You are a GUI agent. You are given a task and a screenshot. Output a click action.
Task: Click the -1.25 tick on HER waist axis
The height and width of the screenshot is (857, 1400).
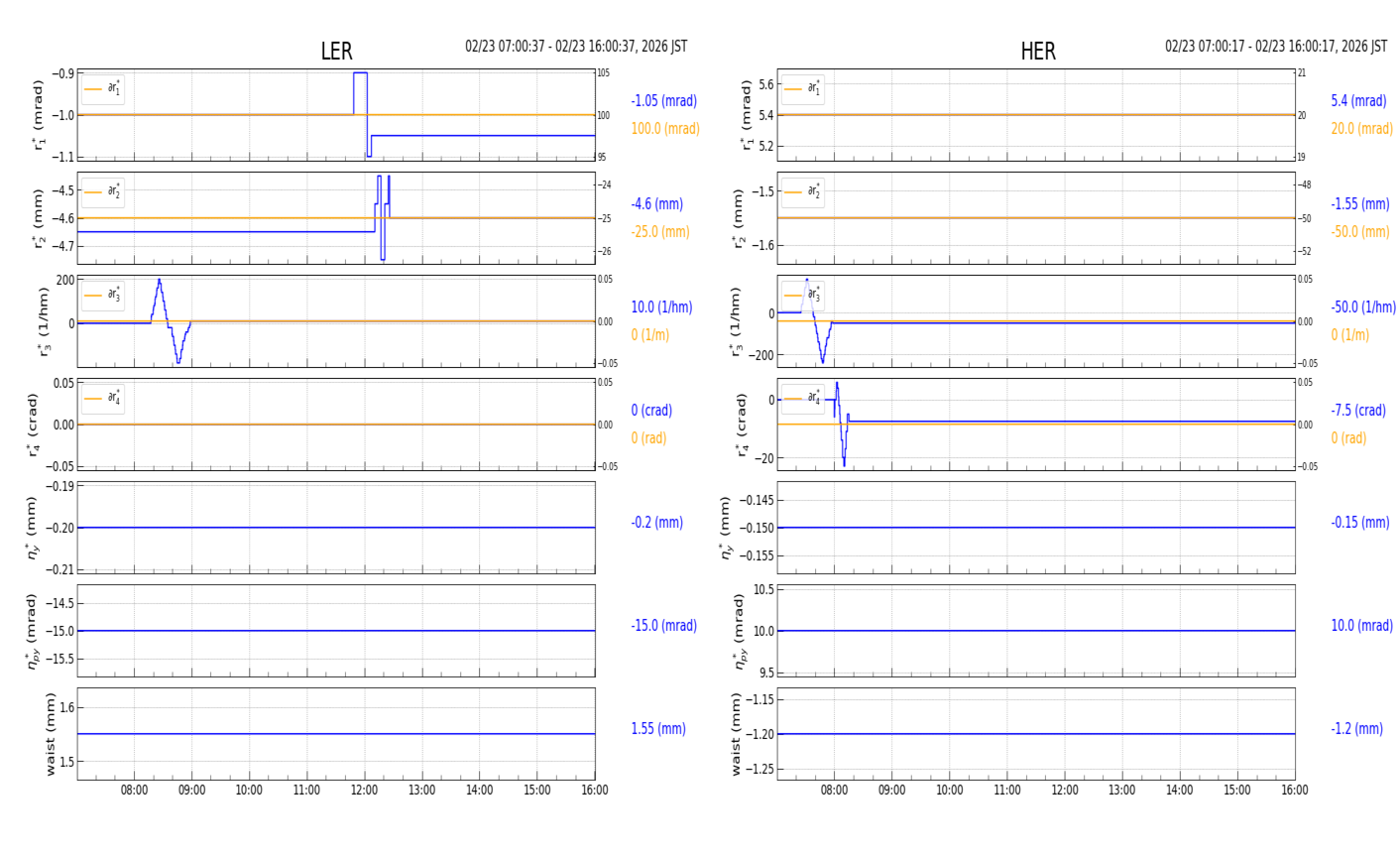tap(761, 769)
